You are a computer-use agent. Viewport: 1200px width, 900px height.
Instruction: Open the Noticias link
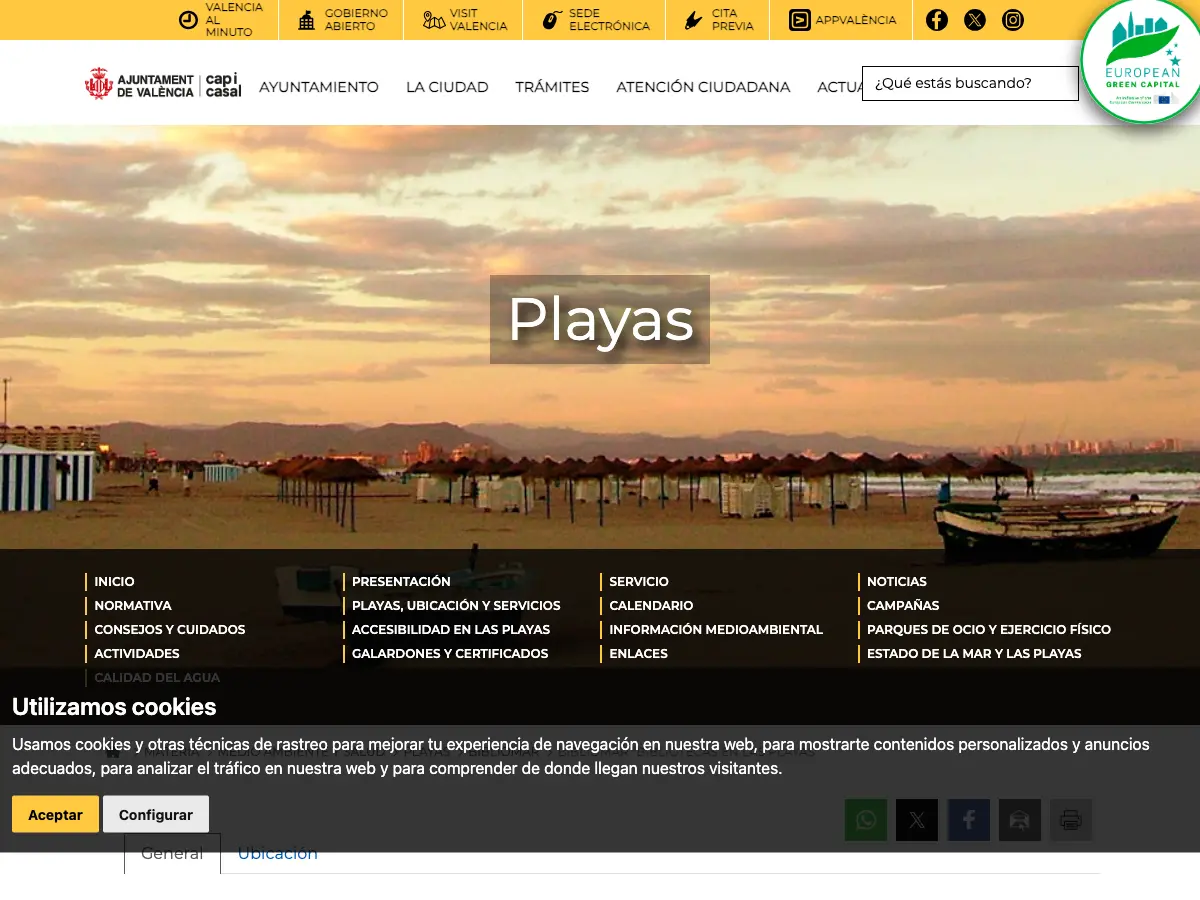pyautogui.click(x=897, y=581)
